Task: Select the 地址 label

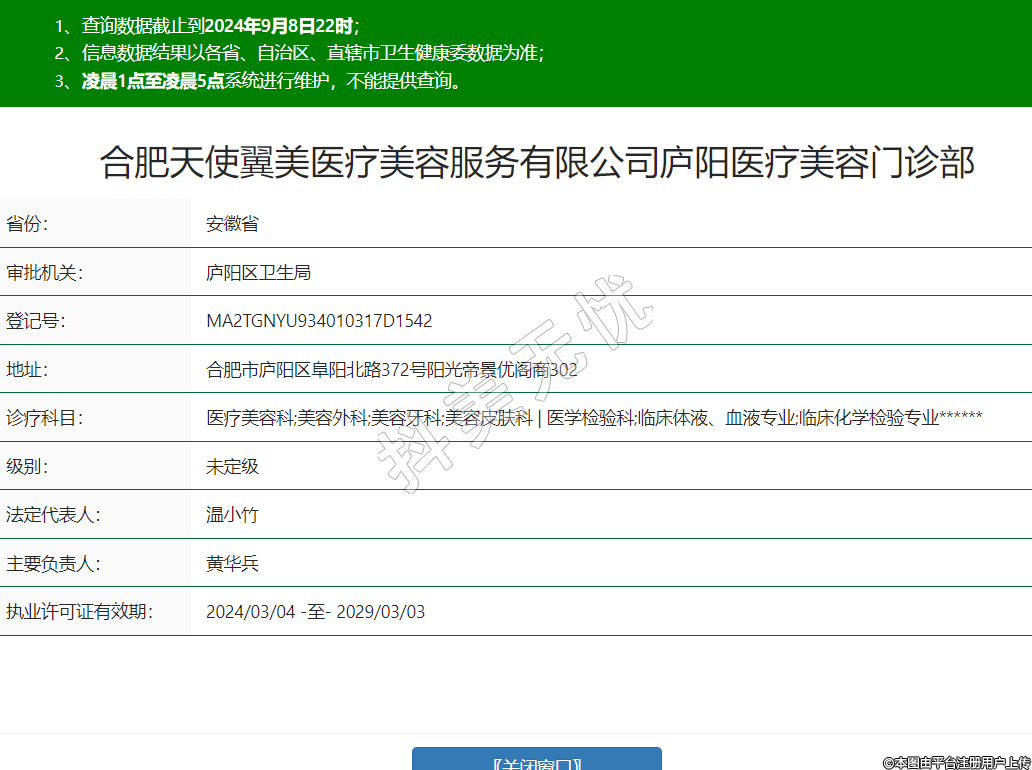Action: pos(27,370)
